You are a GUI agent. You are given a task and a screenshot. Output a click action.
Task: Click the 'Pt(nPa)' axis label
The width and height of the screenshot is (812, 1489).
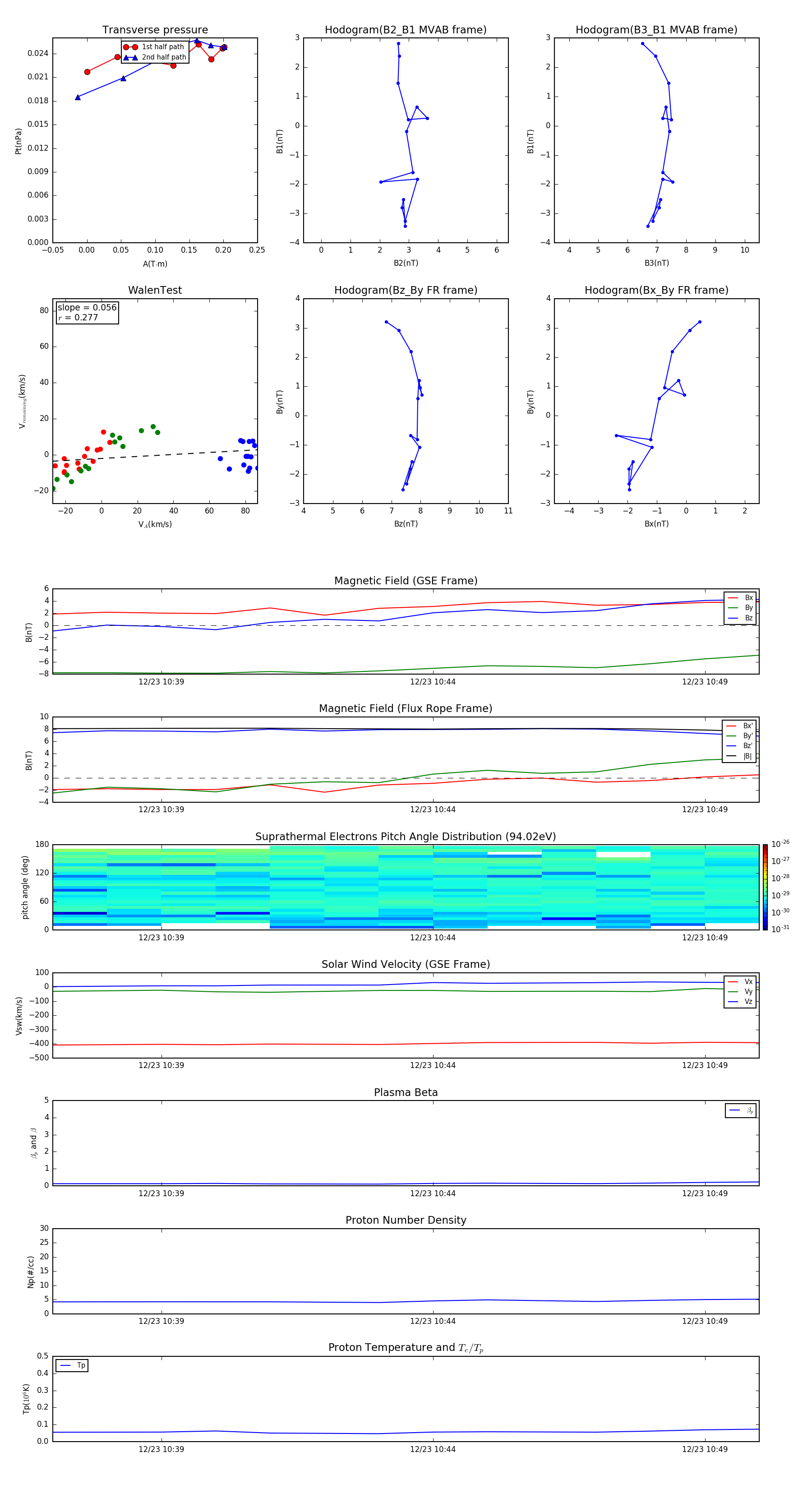point(18,141)
